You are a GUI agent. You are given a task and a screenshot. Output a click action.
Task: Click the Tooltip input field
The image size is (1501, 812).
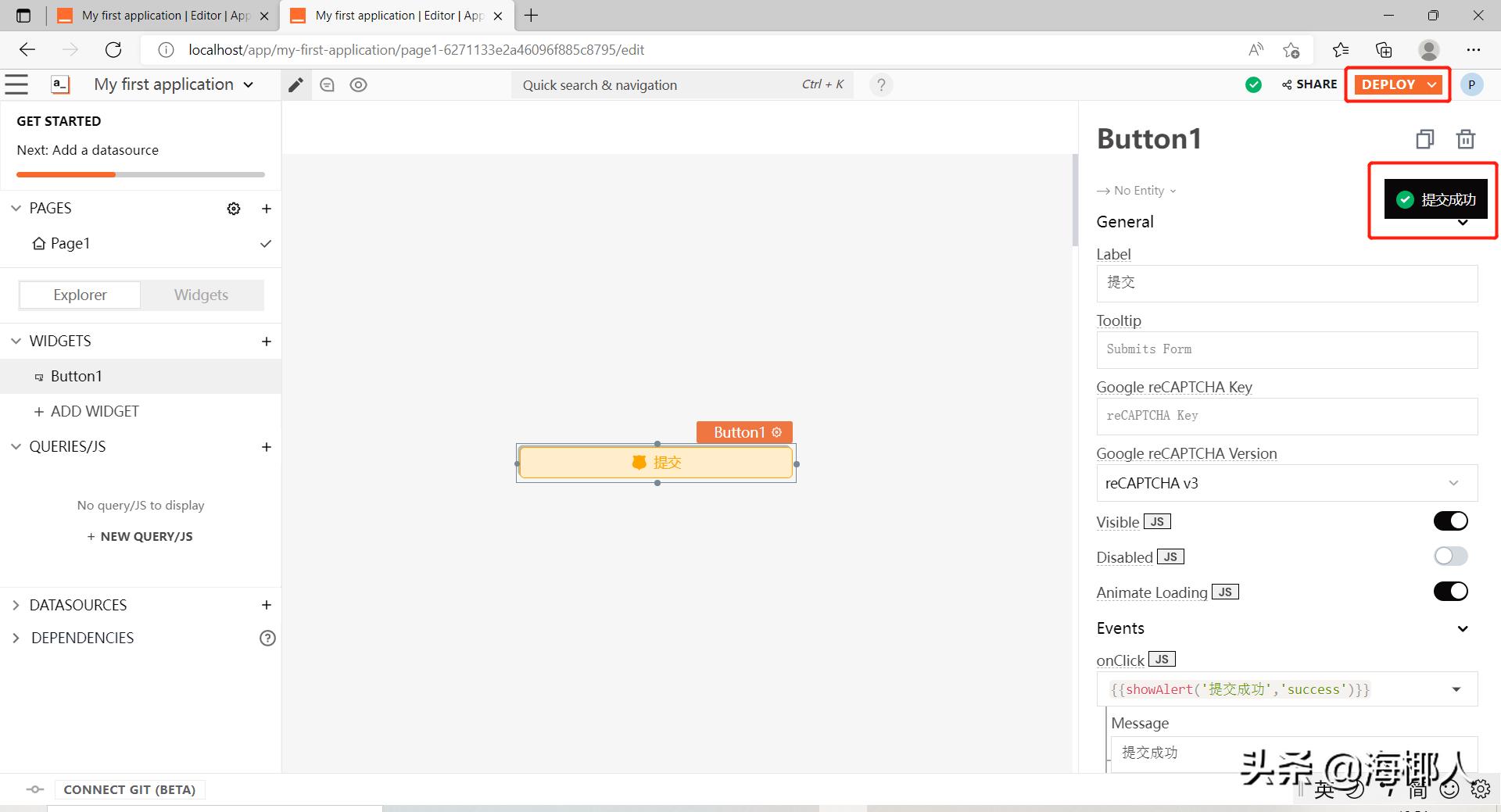click(x=1287, y=349)
